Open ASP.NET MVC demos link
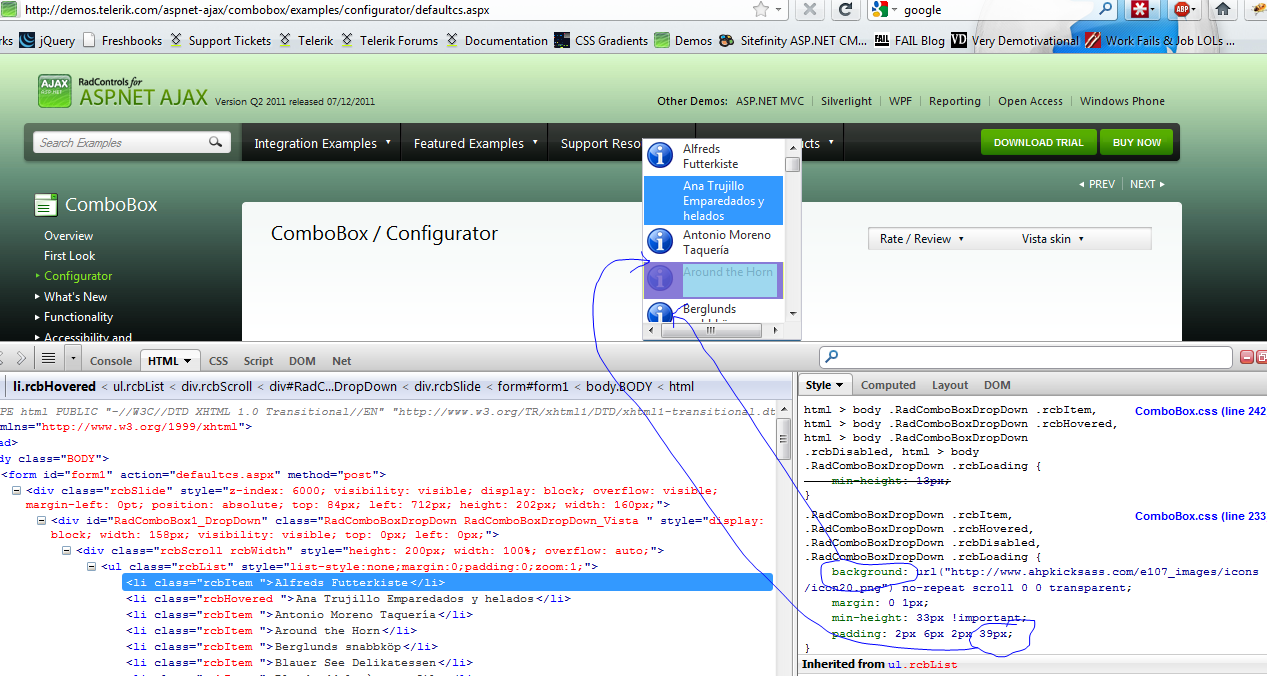The width and height of the screenshot is (1267, 676). pyautogui.click(x=770, y=101)
